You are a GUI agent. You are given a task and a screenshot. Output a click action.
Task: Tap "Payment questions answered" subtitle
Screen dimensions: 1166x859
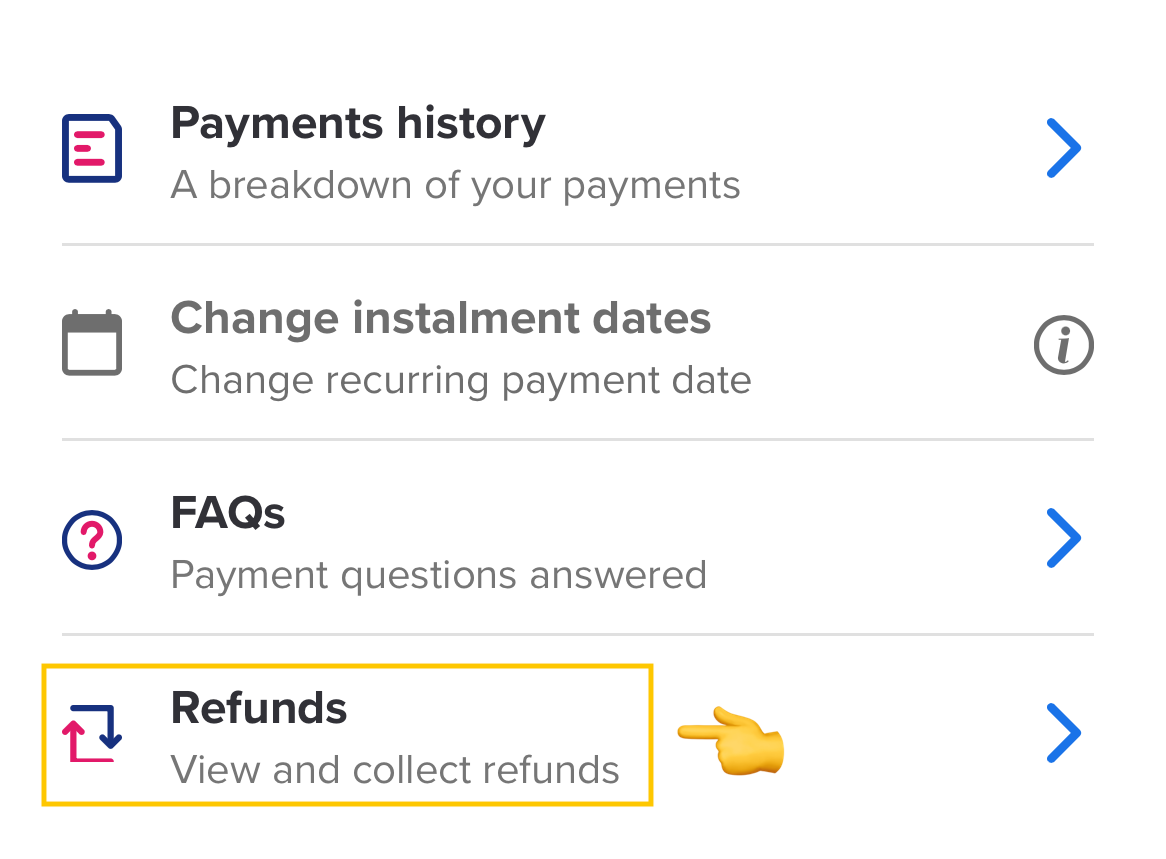(438, 576)
